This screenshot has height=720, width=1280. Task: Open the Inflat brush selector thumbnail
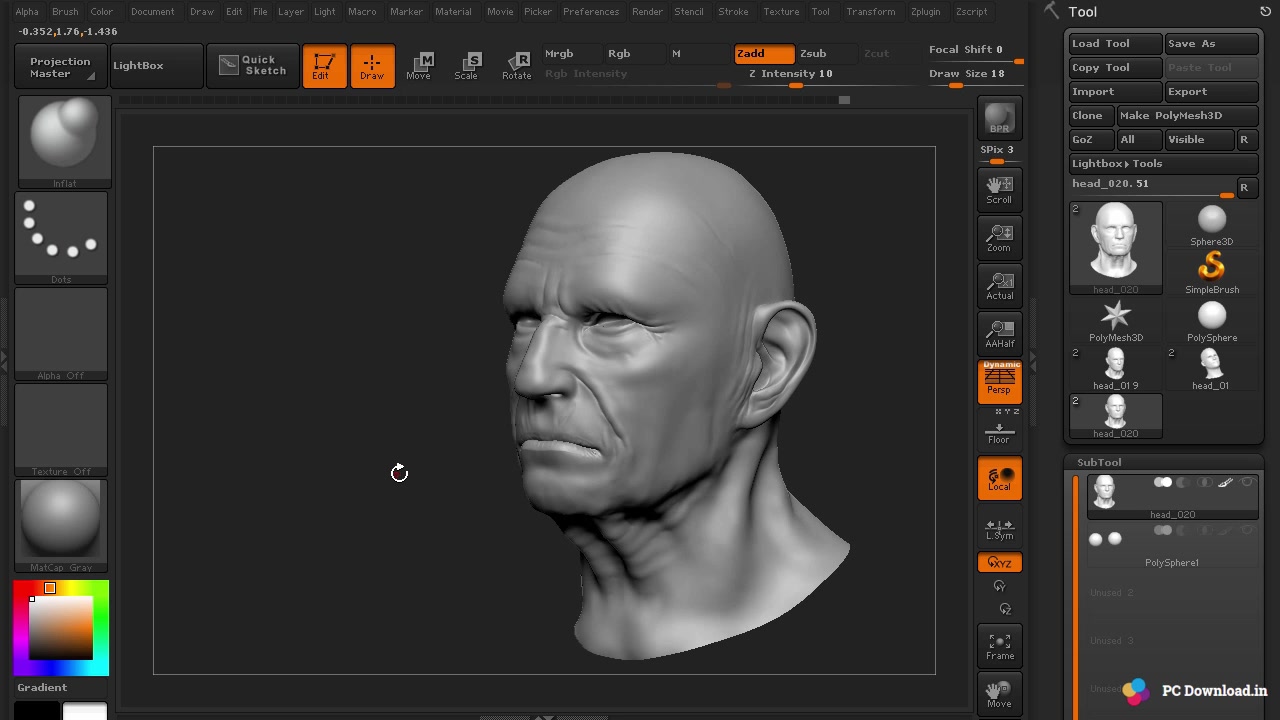[x=64, y=141]
